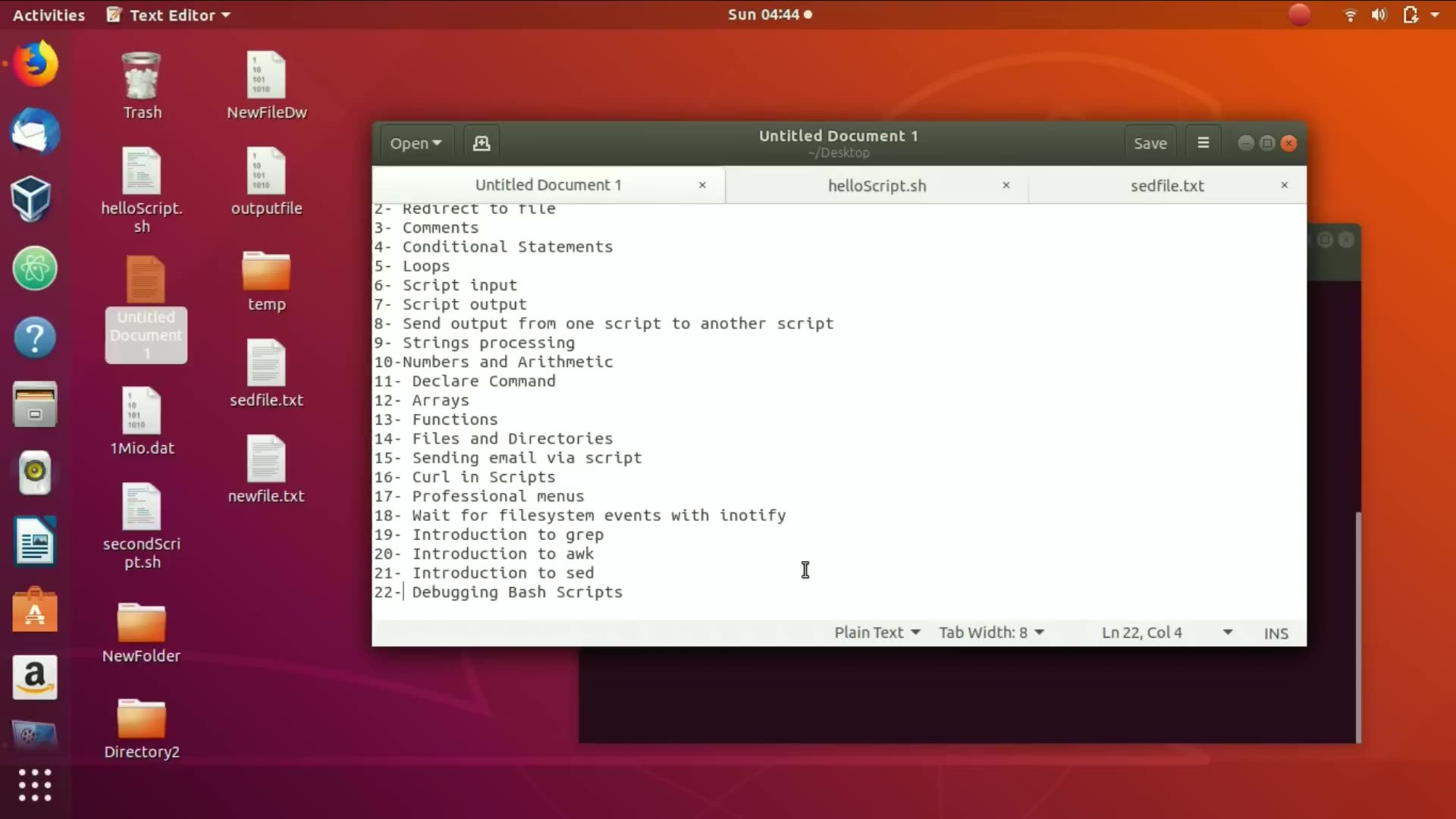Toggle INS overwrite mode in the status bar
Screen dimensions: 1456x819
coord(1276,632)
